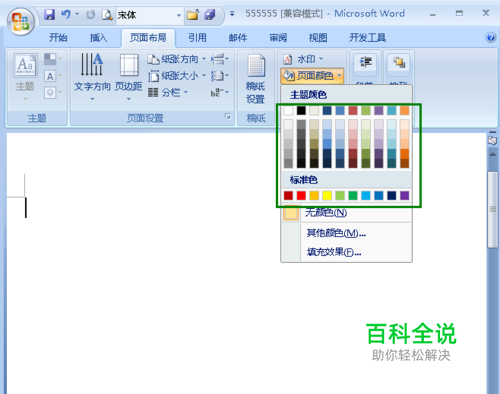Open the 邮件 tab
Screen dimensions: 500x394
(x=238, y=38)
